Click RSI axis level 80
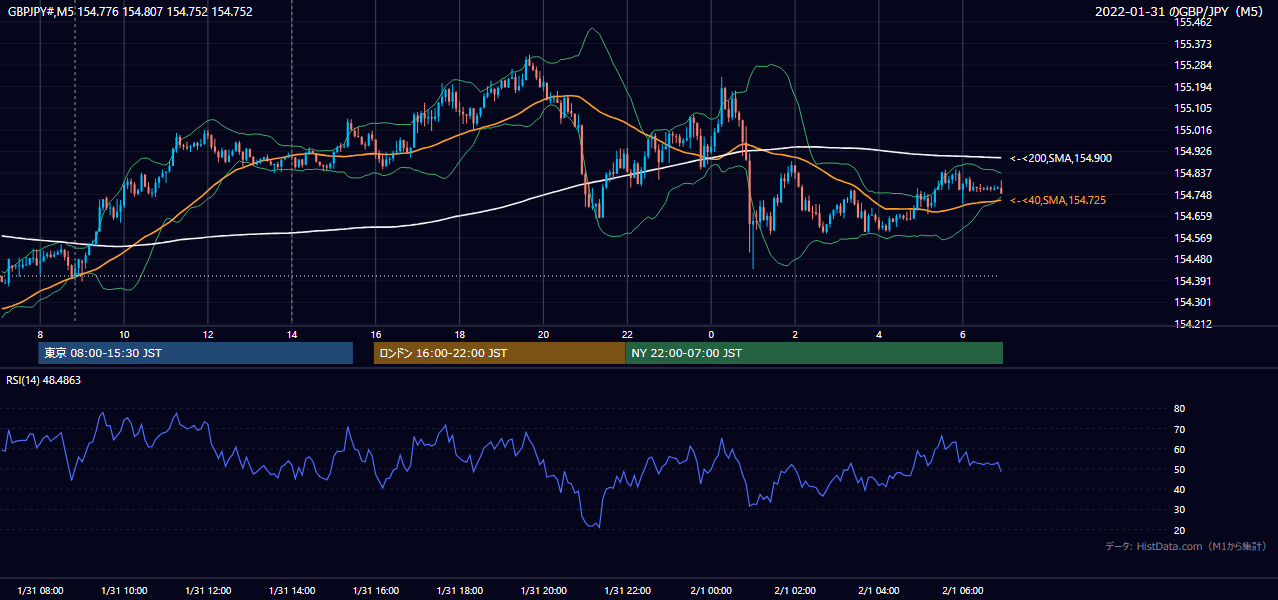Screen dimensions: 1278x600 tap(1180, 409)
